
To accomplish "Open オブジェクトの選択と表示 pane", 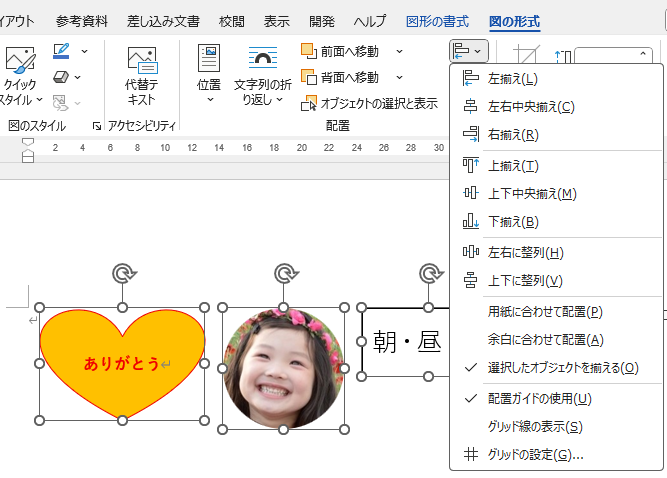I will pyautogui.click(x=369, y=103).
